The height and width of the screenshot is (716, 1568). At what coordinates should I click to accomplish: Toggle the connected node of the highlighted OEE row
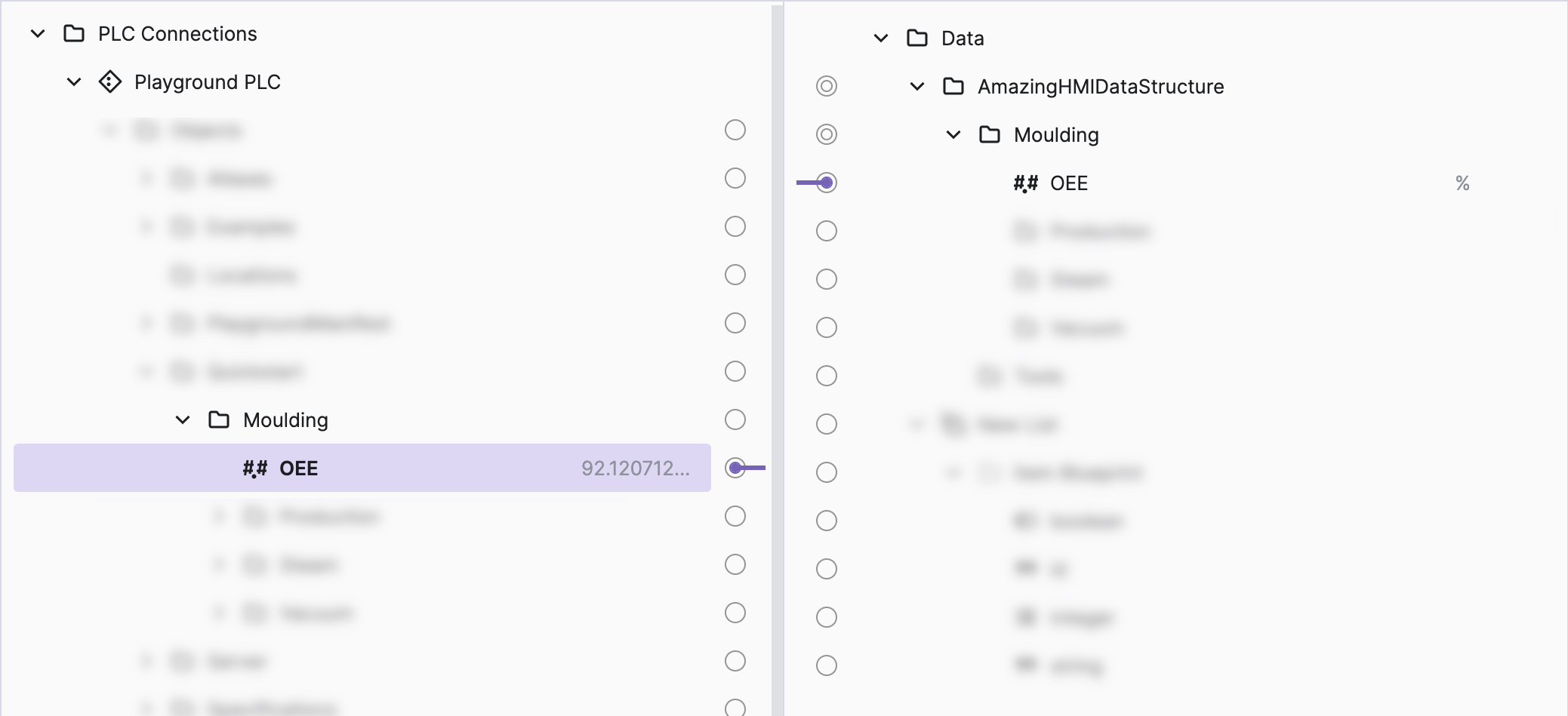(x=735, y=468)
